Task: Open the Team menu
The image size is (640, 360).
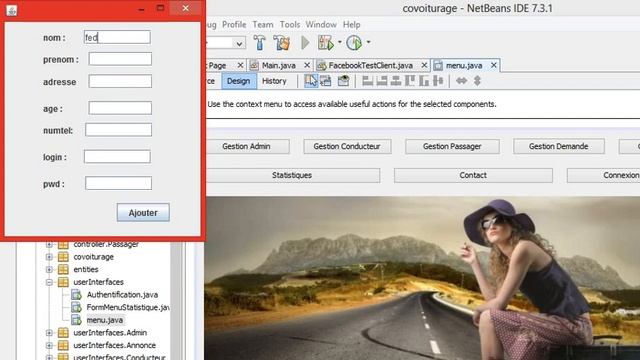Action: pyautogui.click(x=263, y=25)
